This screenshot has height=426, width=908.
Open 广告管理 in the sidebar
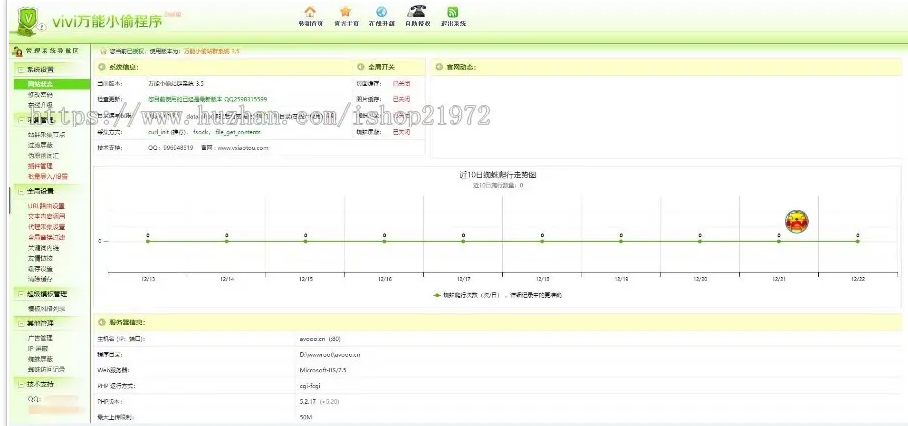[38, 338]
